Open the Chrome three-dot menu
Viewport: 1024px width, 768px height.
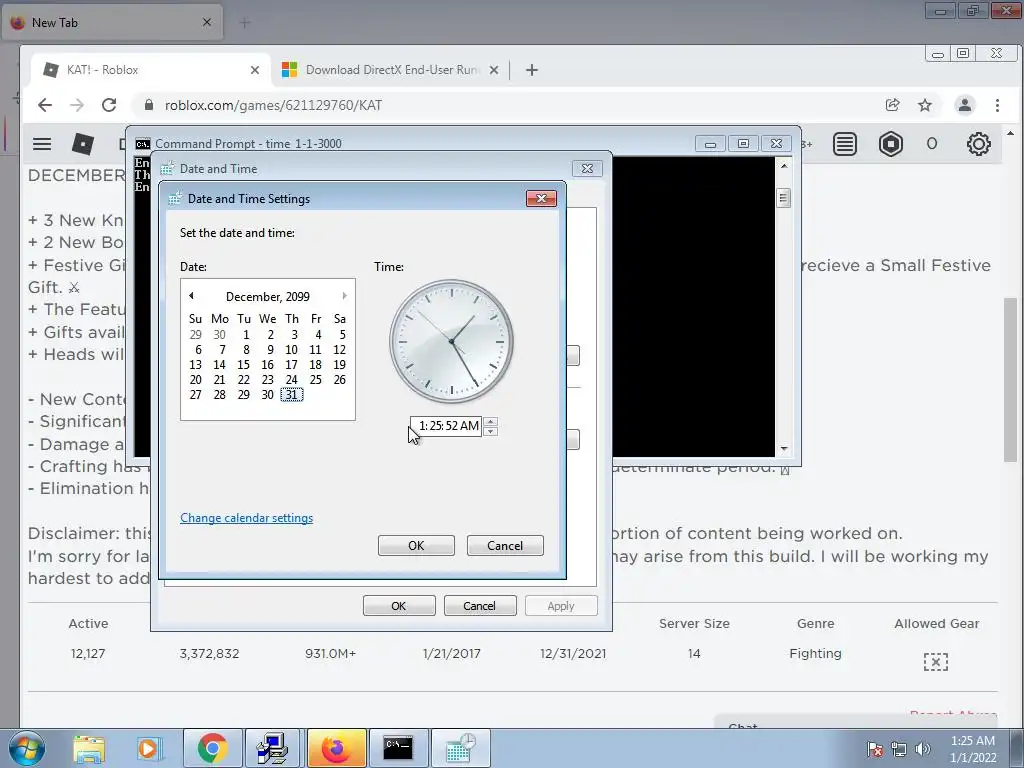pos(997,105)
